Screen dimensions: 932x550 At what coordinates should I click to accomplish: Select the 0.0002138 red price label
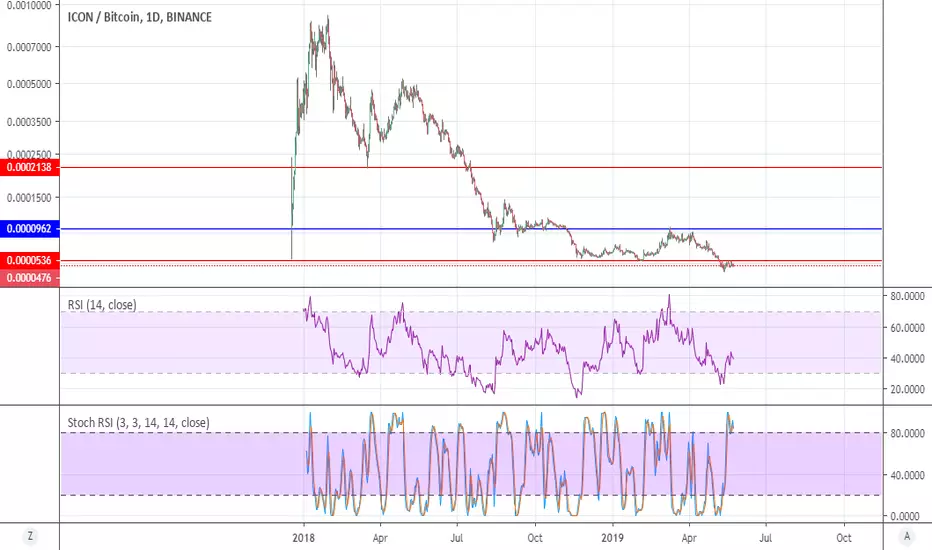(30, 168)
